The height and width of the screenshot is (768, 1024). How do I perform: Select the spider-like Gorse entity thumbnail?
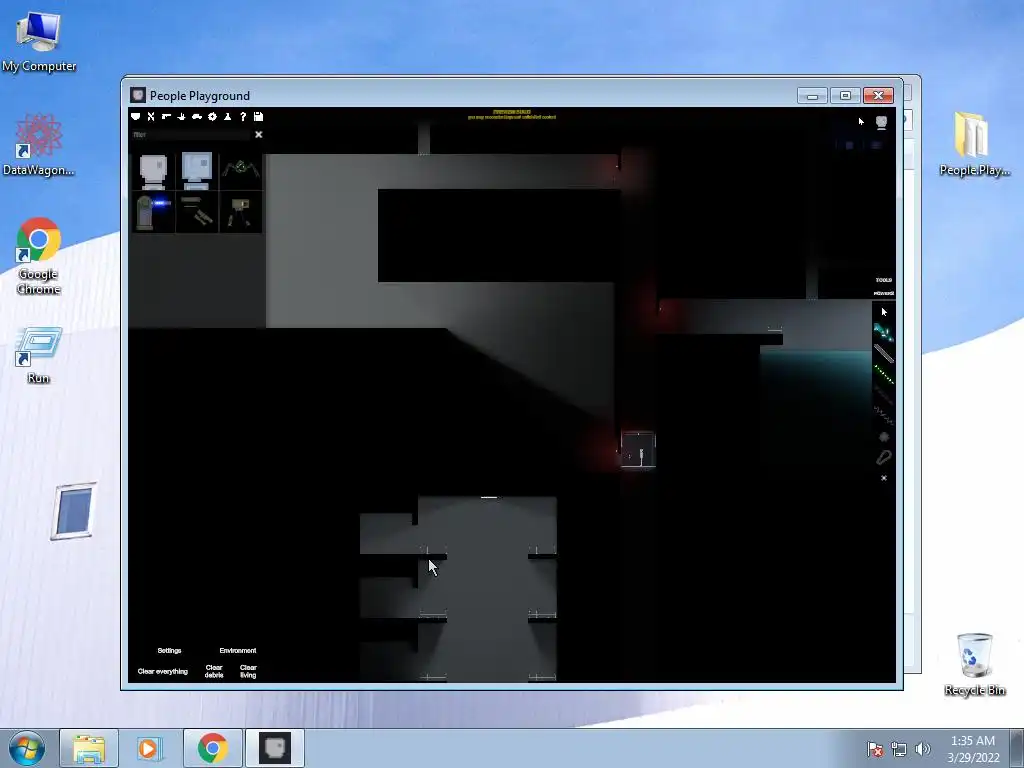tap(240, 171)
